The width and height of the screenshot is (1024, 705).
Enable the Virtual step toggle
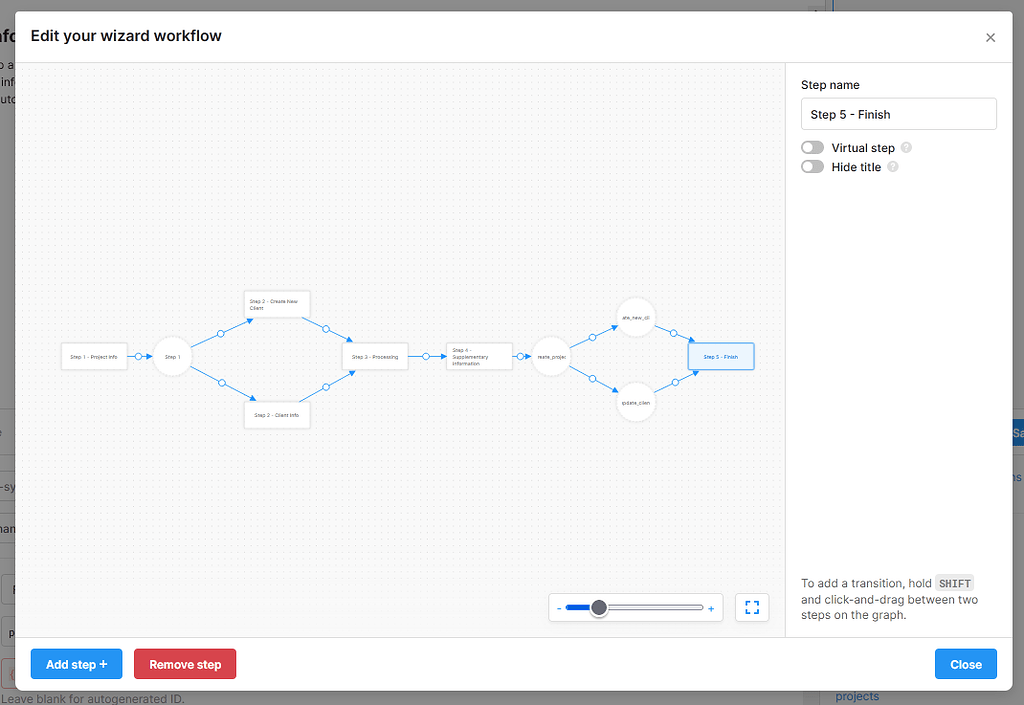pos(812,148)
